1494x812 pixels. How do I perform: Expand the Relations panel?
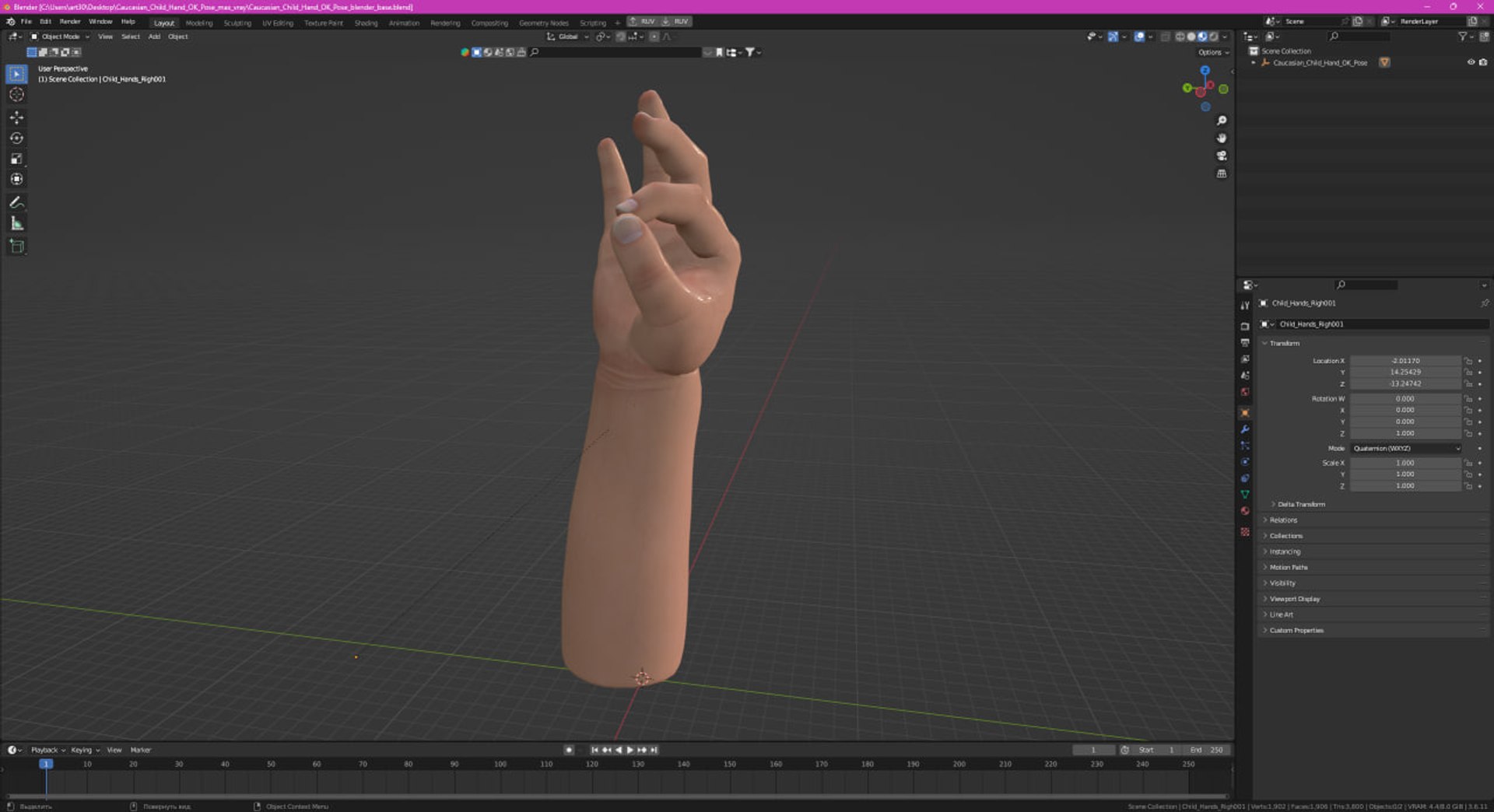pyautogui.click(x=1282, y=520)
